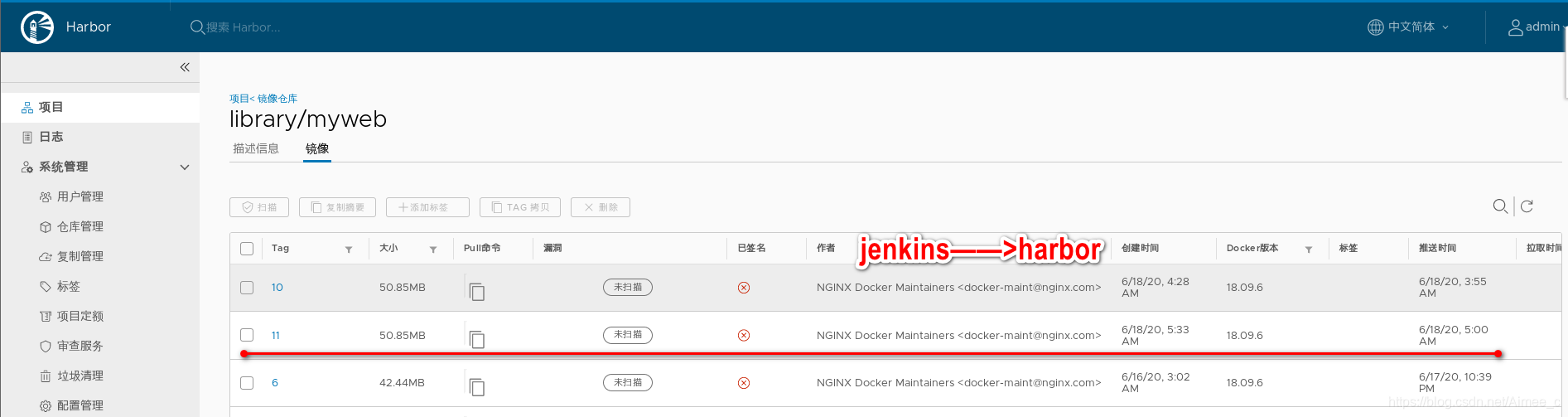Select 系统管理 in the sidebar
Viewport: 1568px width, 417px height.
[64, 167]
